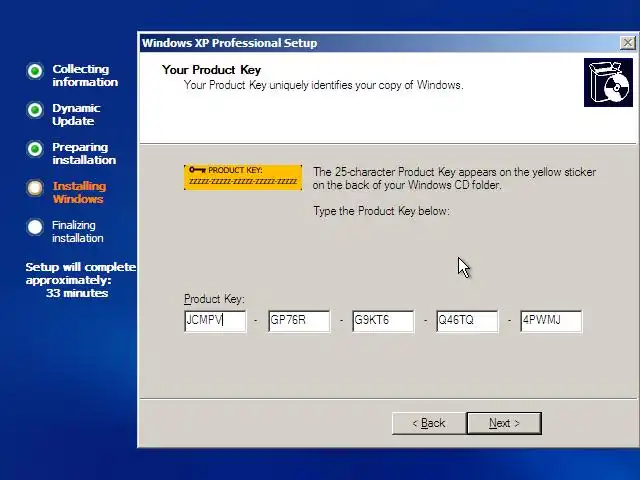Click 'Setup will complete approximately:' text
Screen dimensions: 640x480
tap(80, 273)
